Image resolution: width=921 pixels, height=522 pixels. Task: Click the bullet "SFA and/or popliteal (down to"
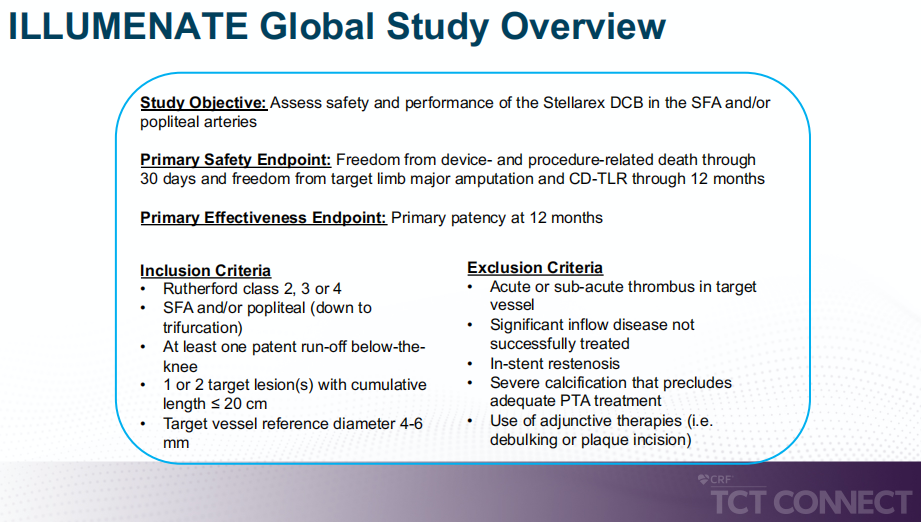pyautogui.click(x=267, y=308)
